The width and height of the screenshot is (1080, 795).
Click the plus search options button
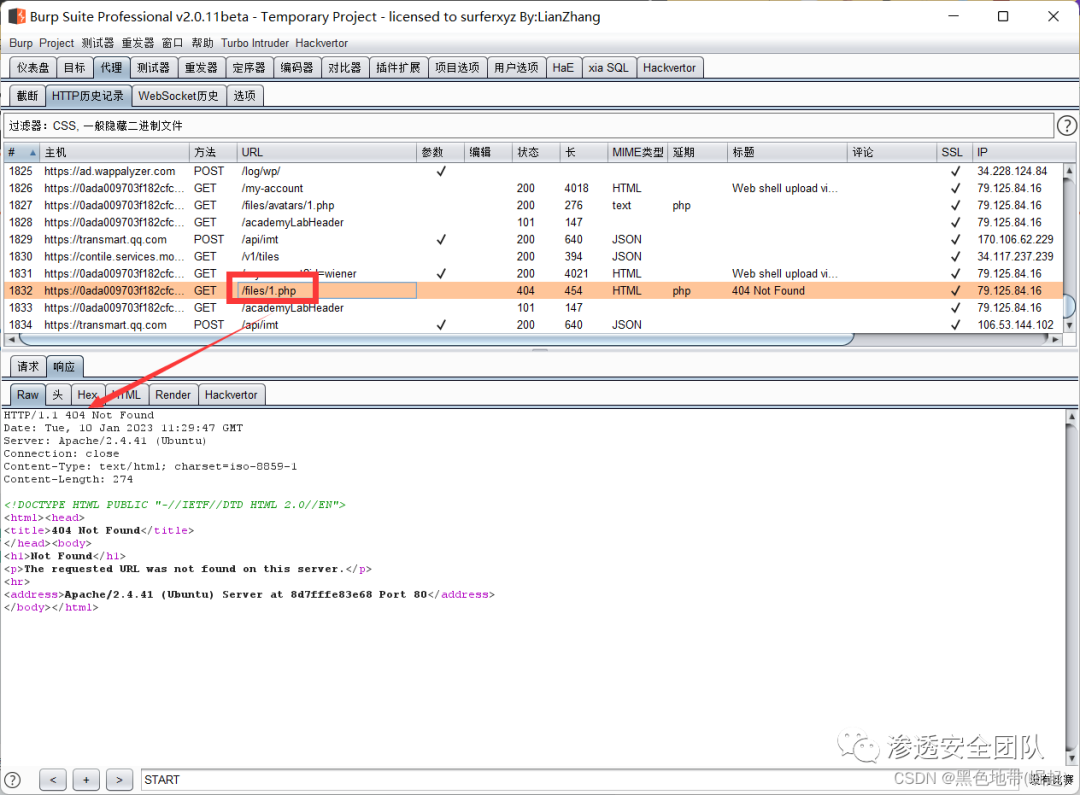[86, 780]
